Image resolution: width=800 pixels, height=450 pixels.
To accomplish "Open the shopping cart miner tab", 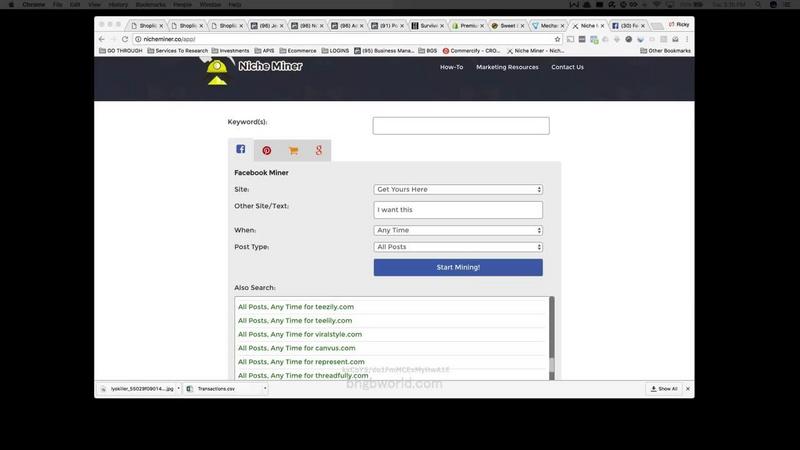I will pos(293,151).
